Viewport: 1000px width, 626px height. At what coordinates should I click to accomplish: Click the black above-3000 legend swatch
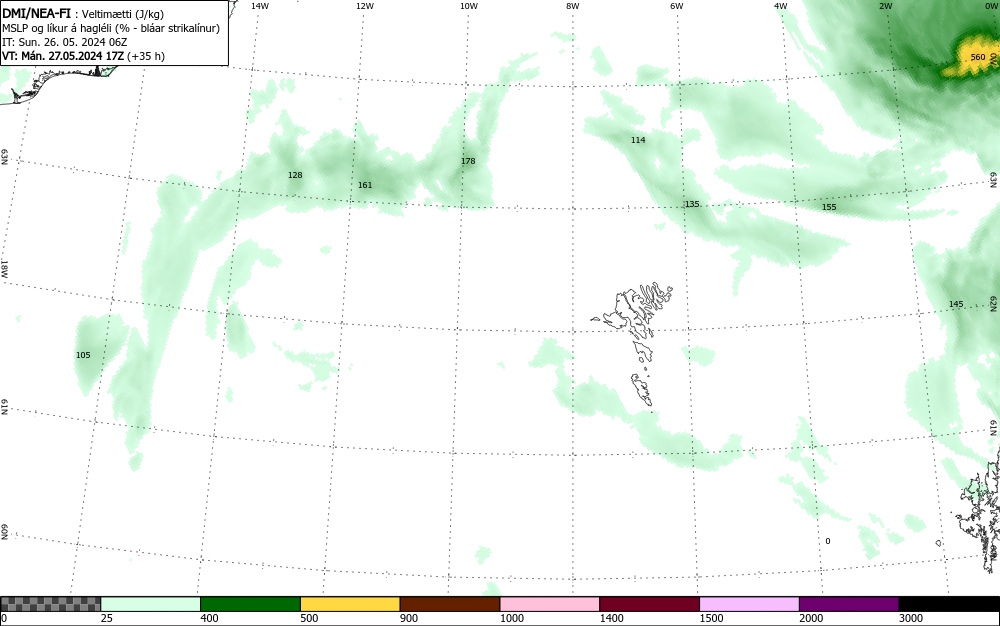click(x=949, y=604)
